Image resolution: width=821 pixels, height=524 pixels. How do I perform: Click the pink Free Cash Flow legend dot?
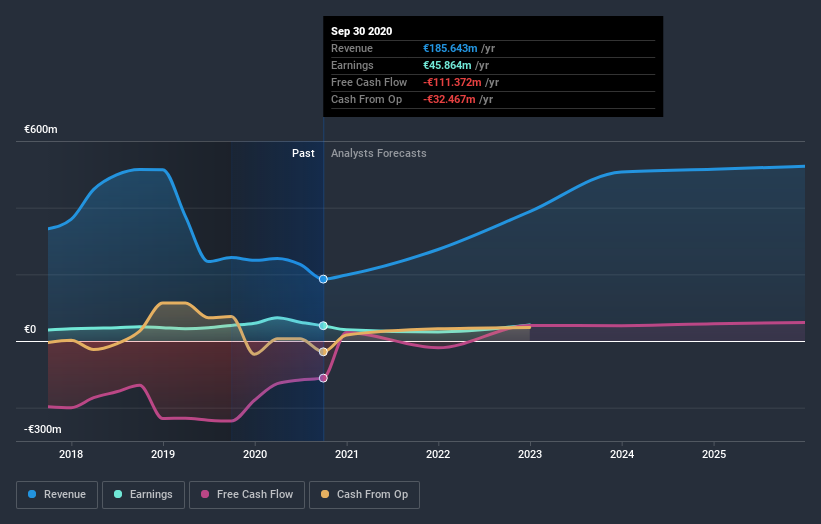[205, 494]
